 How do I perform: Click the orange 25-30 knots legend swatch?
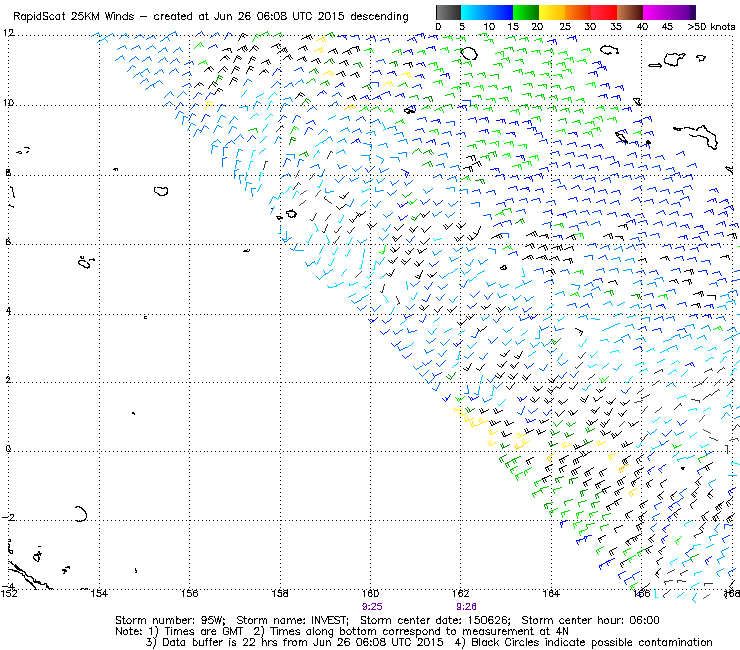(x=578, y=12)
